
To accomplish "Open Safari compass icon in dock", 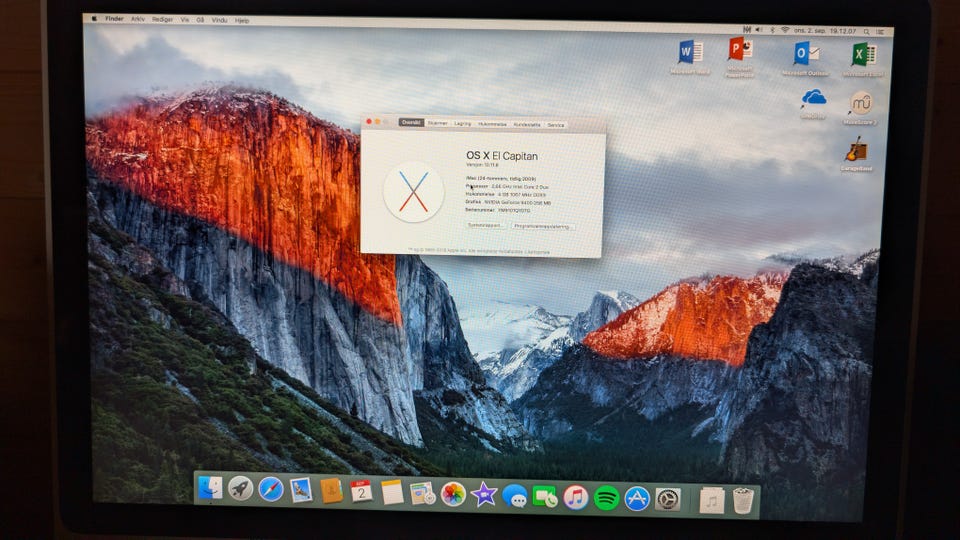I will tap(271, 490).
